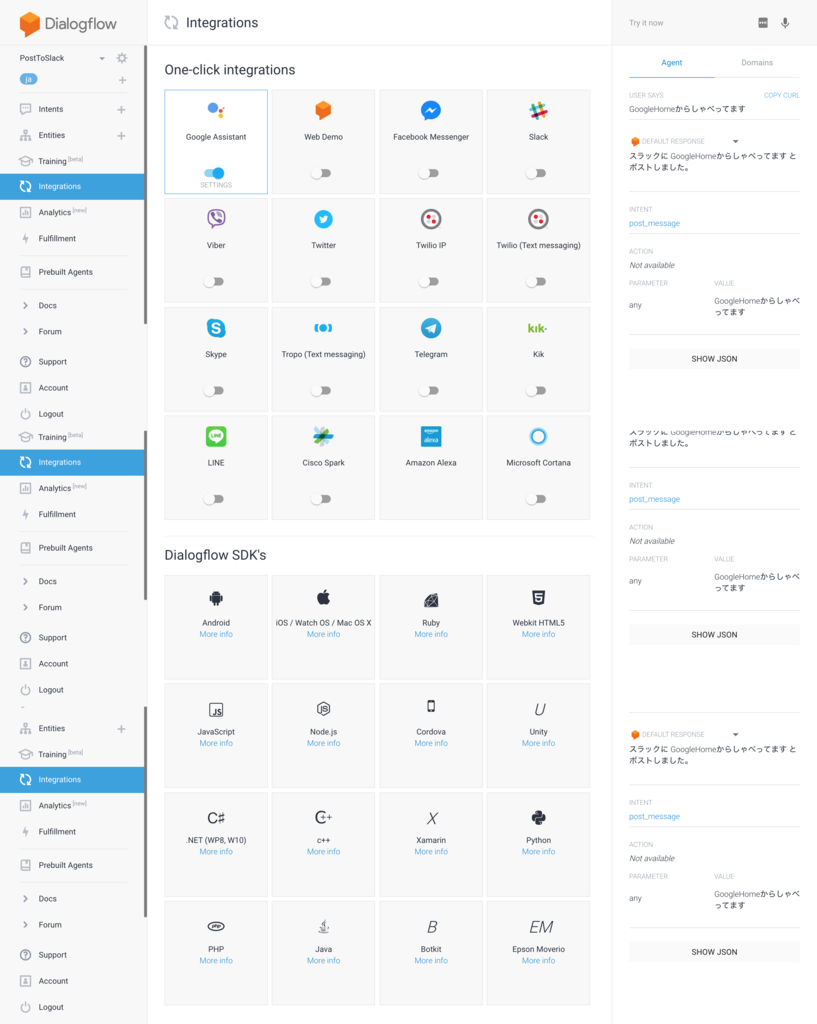Click the Cisco Spark icon
The width and height of the screenshot is (817, 1024).
[x=323, y=436]
